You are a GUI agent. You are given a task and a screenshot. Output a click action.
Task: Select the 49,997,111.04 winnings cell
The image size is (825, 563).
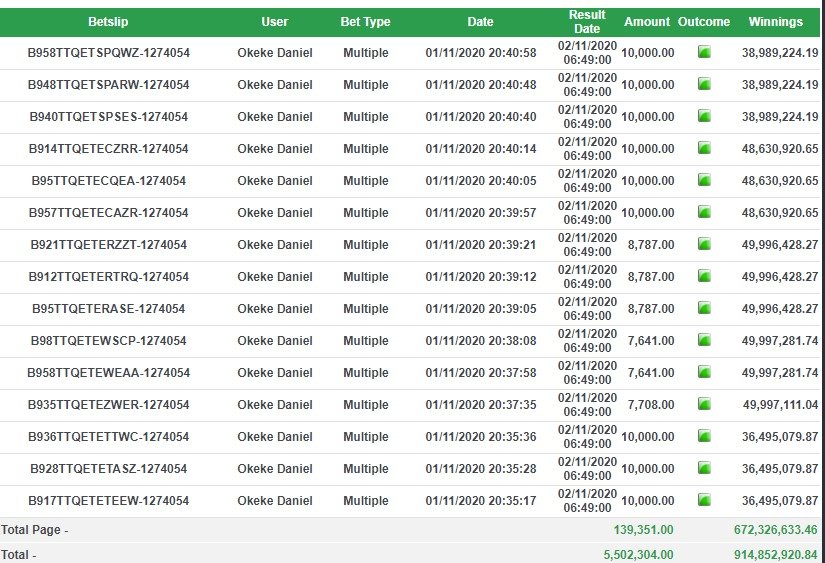[780, 405]
